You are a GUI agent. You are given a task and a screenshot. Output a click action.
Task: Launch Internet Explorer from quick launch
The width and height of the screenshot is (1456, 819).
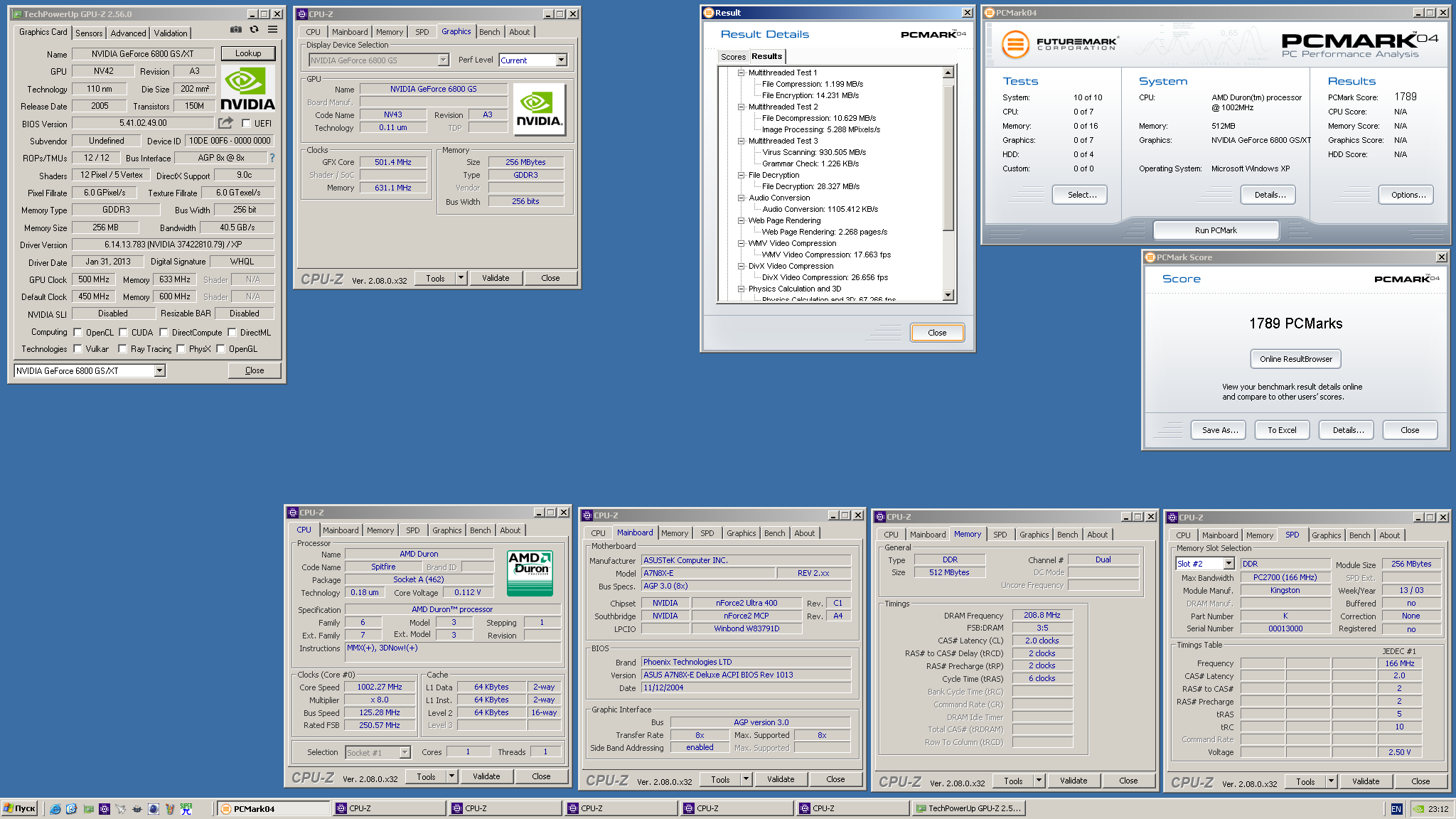click(x=55, y=808)
